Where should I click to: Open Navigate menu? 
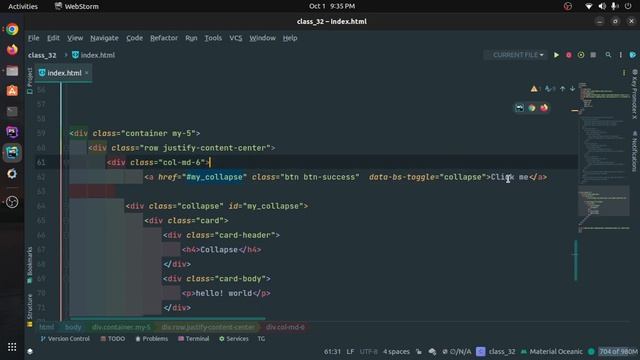pyautogui.click(x=104, y=38)
